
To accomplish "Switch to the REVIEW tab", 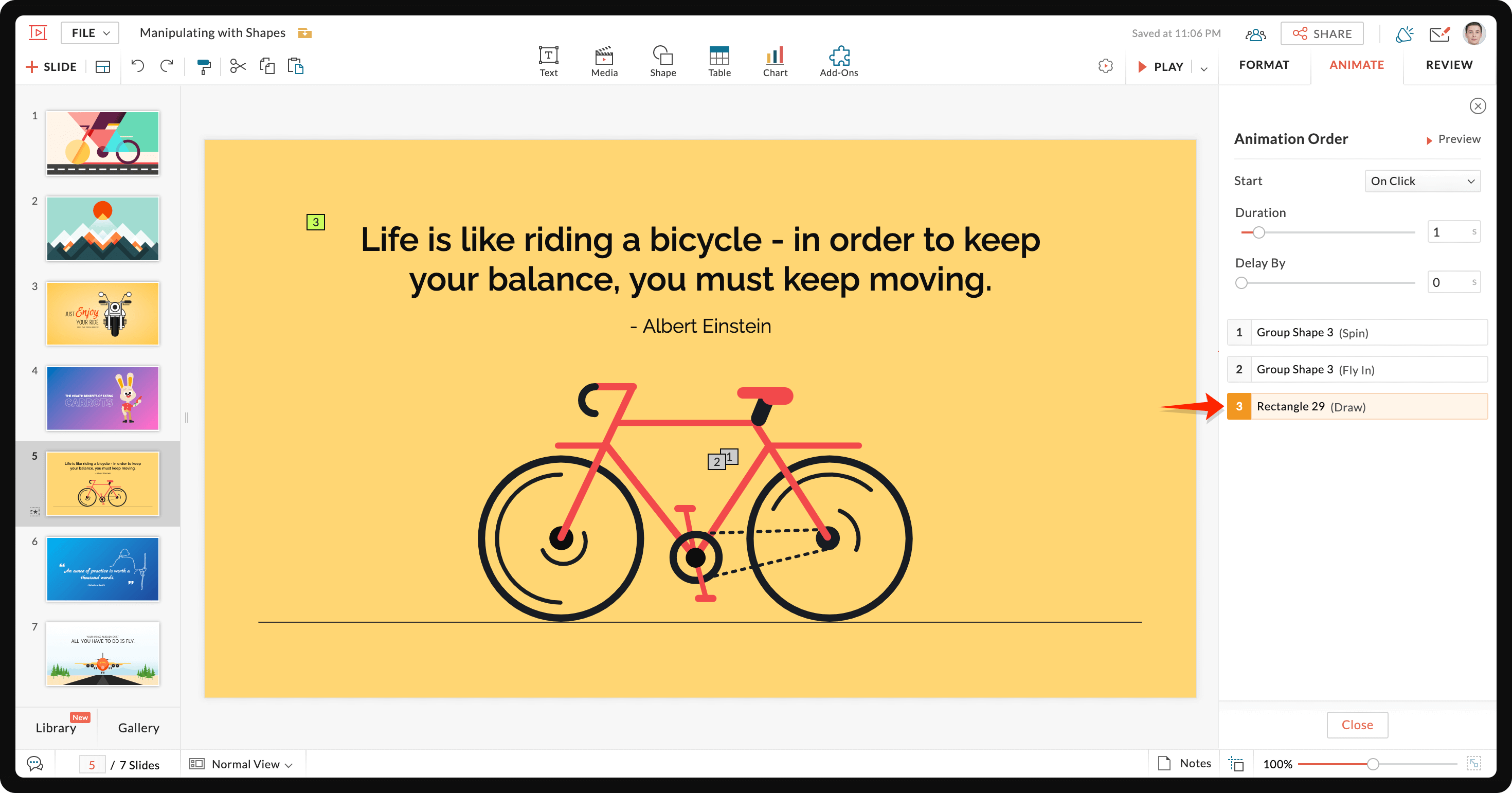I will pyautogui.click(x=1449, y=65).
